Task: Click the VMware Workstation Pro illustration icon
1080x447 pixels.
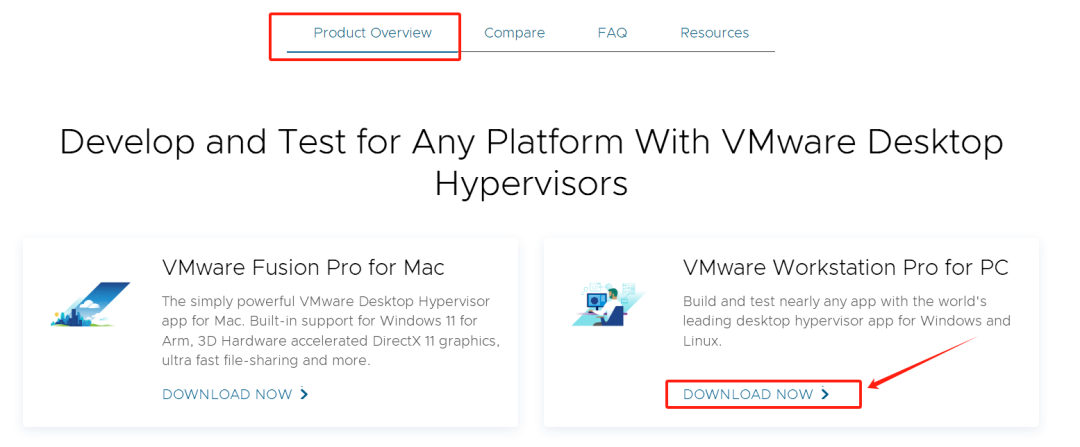Action: (608, 304)
